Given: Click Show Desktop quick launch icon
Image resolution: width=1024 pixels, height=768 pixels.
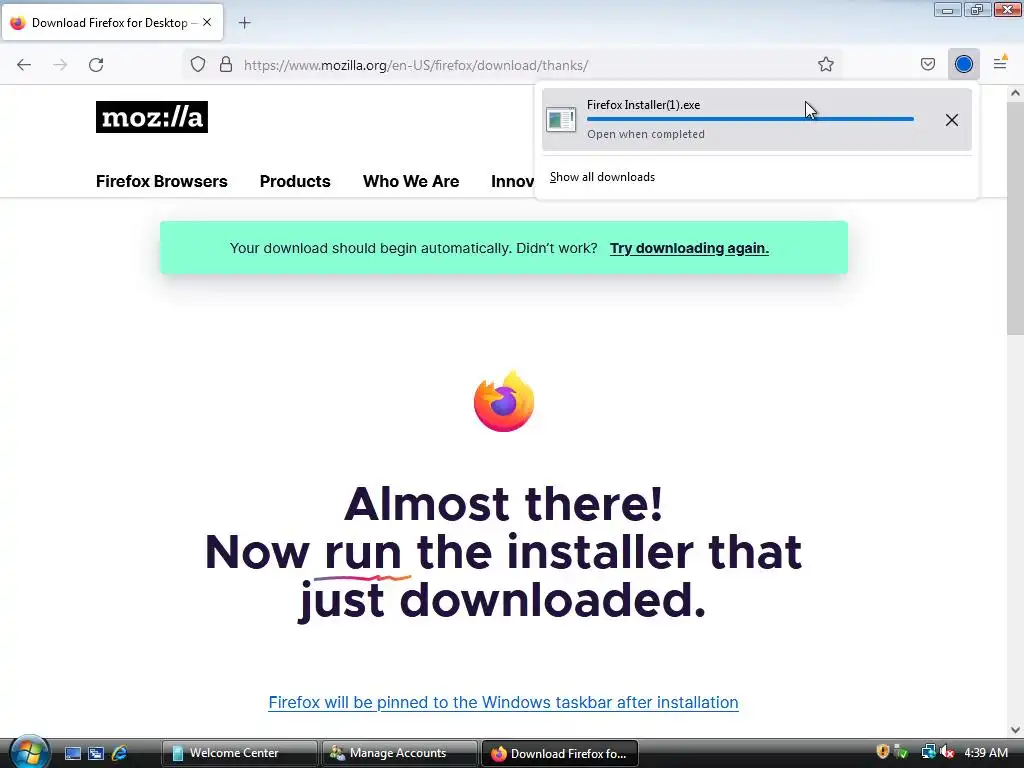Looking at the screenshot, I should 72,753.
